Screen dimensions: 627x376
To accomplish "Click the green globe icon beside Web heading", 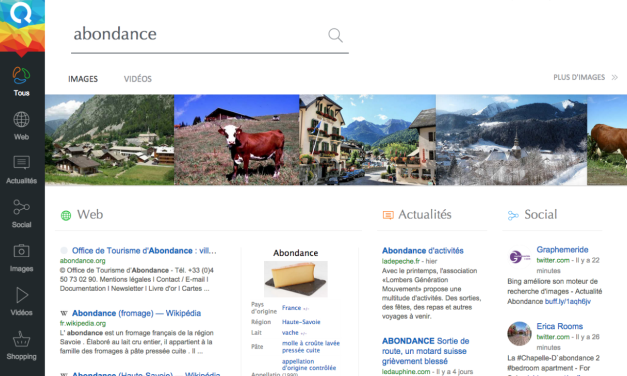I will point(66,216).
